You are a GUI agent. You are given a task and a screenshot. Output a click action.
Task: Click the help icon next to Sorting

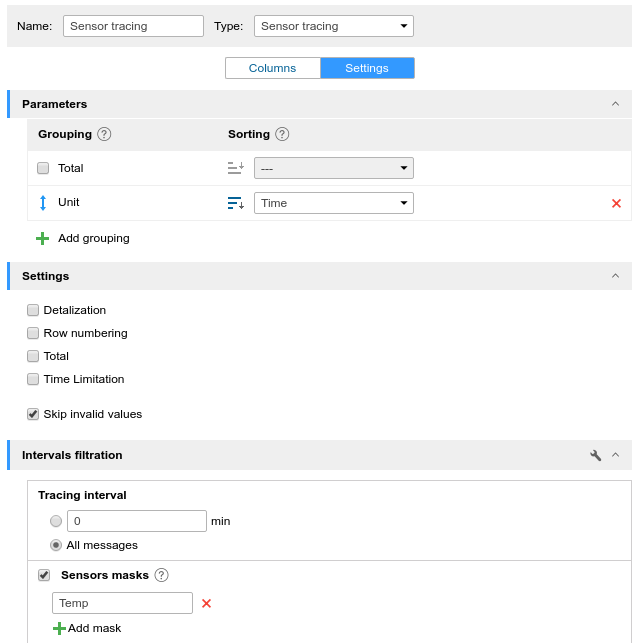pos(282,134)
